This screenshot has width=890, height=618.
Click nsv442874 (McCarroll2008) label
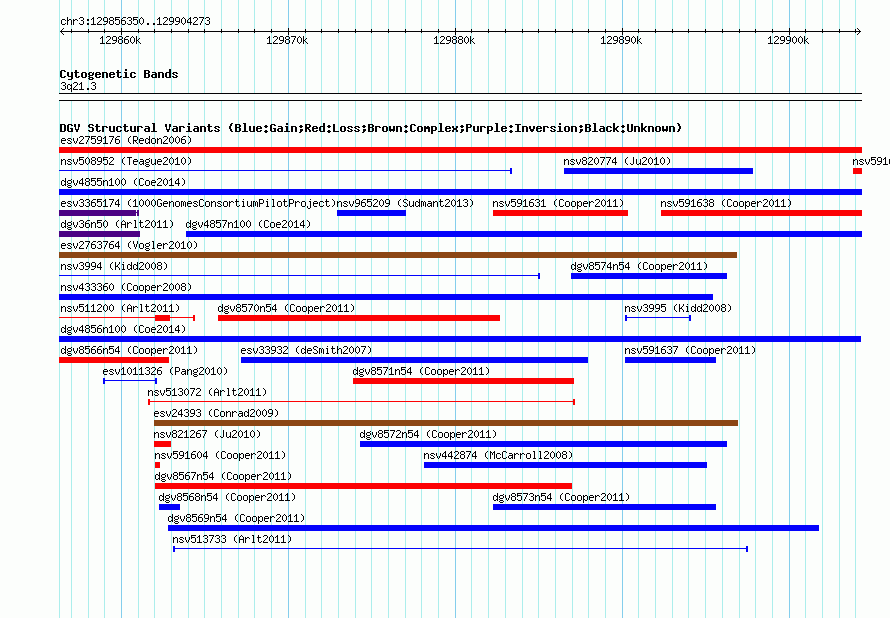pos(498,455)
